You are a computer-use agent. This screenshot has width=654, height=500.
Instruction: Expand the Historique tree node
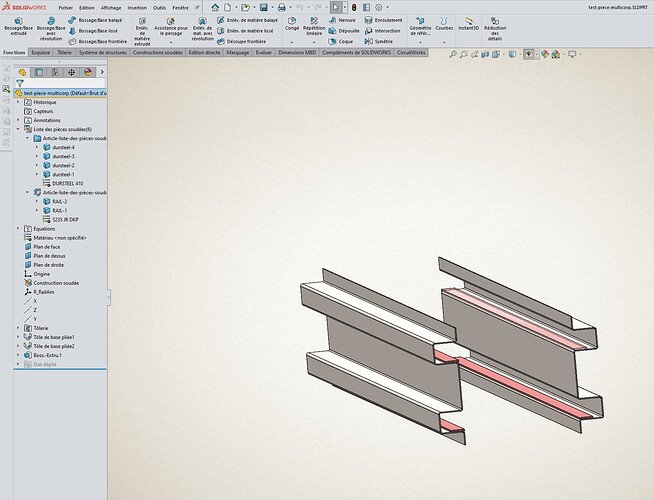point(17,102)
